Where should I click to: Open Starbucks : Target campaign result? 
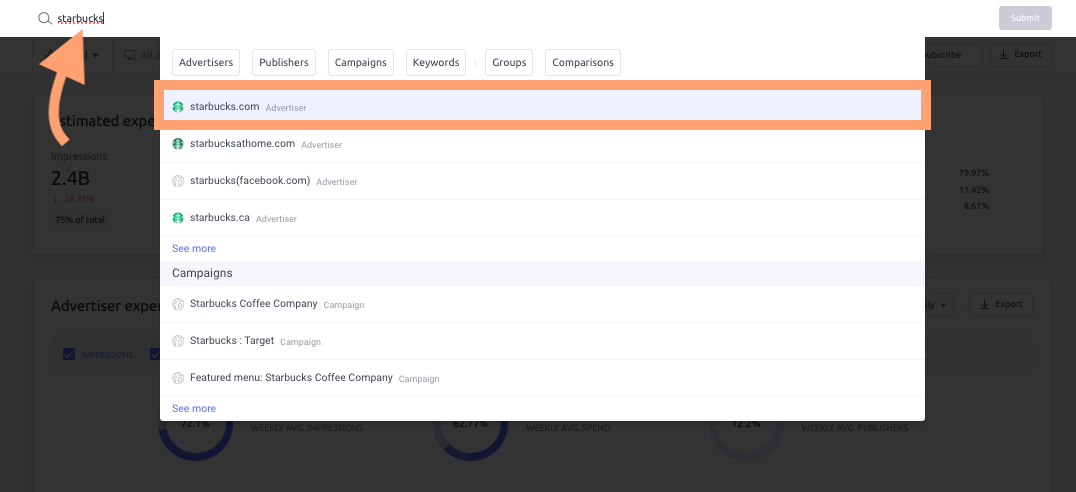click(x=542, y=341)
